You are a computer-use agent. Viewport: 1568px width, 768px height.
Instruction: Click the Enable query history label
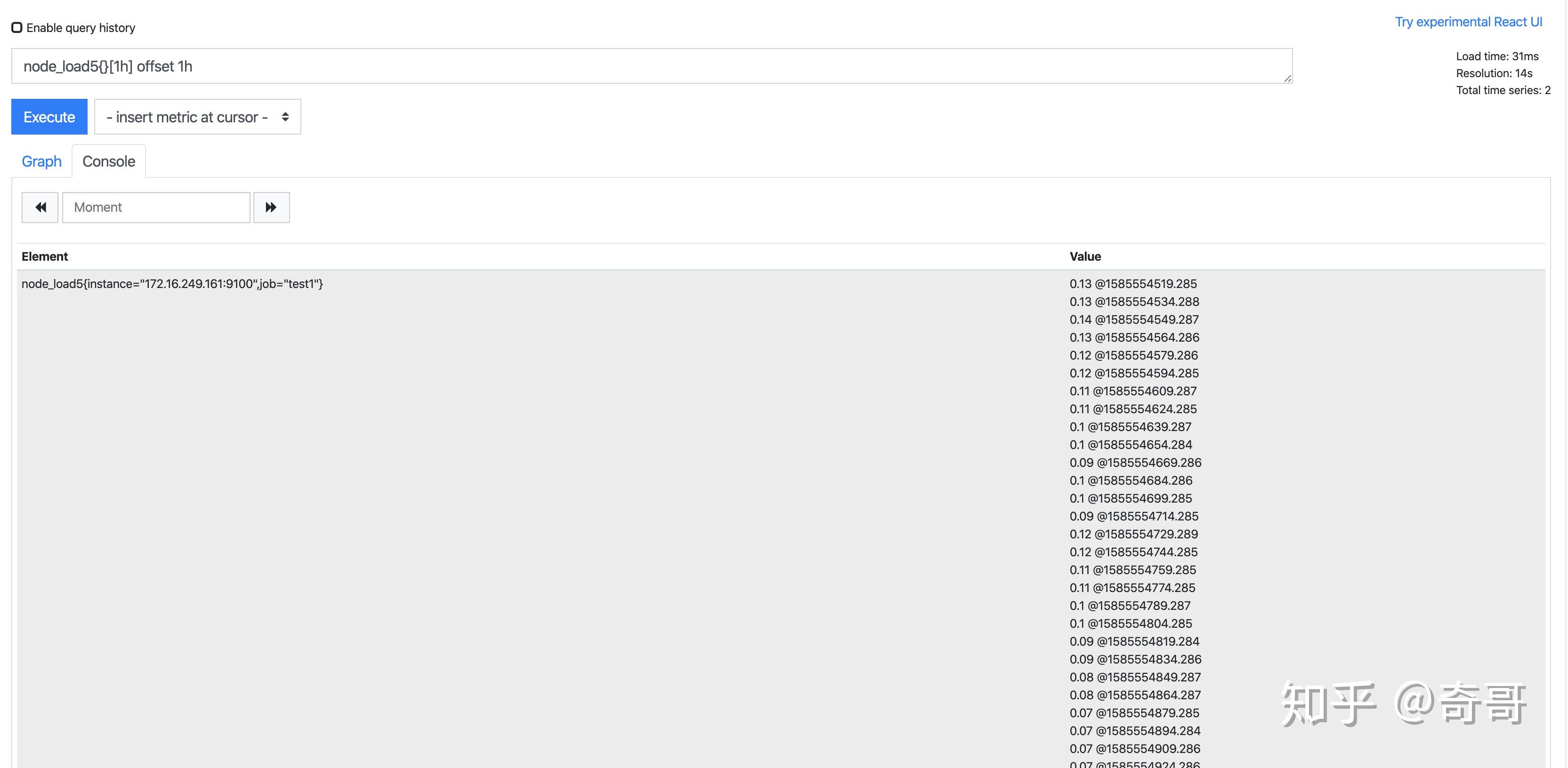click(x=81, y=28)
